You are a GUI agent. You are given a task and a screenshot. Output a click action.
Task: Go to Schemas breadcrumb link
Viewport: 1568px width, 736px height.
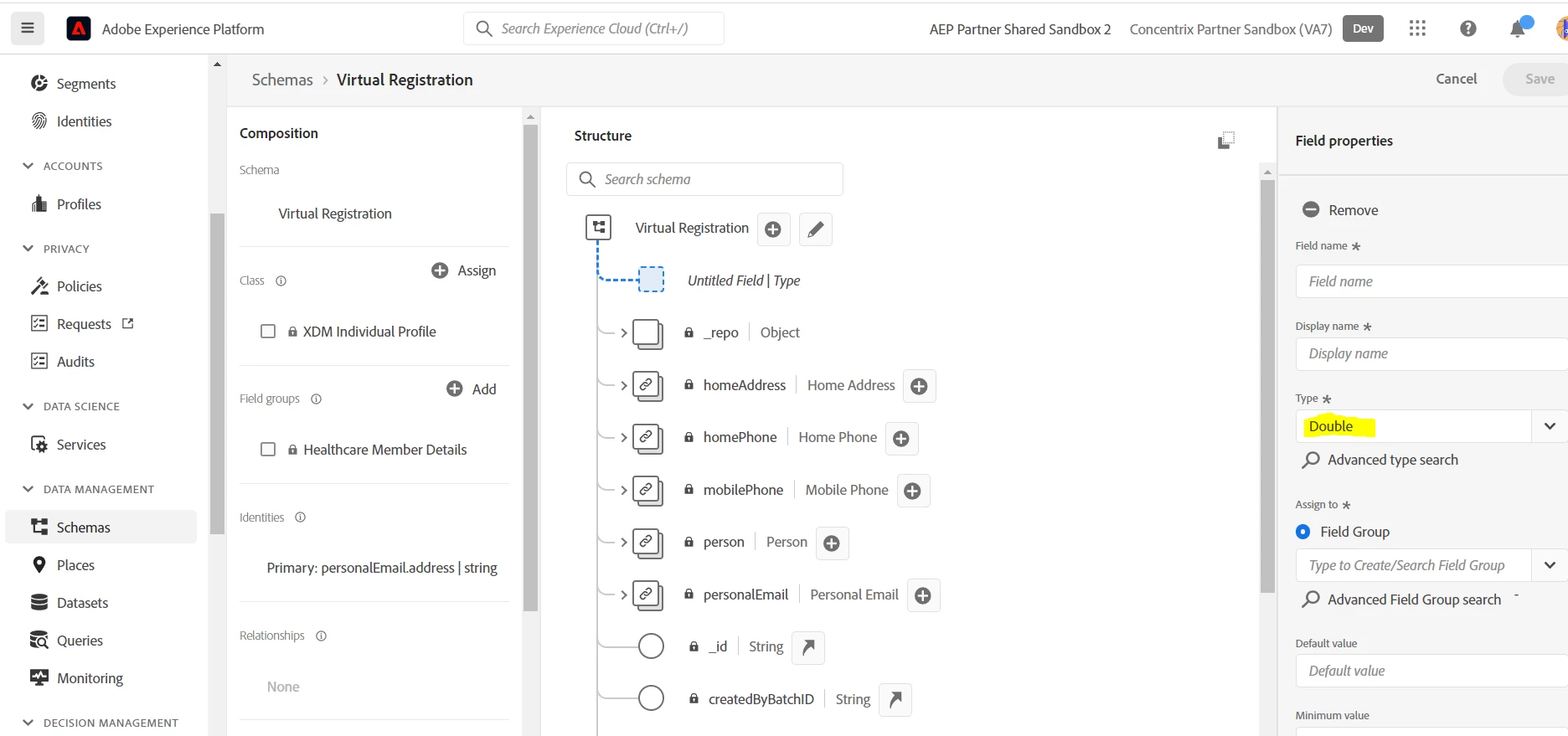(282, 80)
